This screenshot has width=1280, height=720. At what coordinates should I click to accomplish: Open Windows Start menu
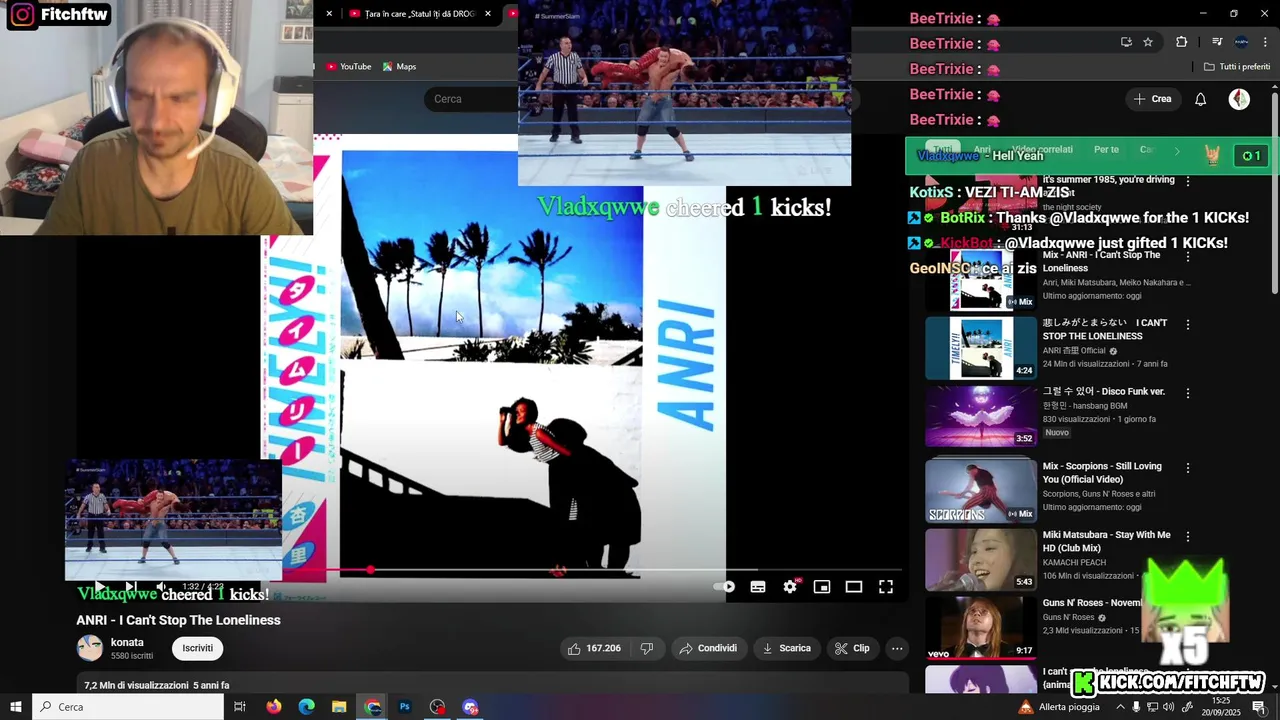tap(16, 707)
